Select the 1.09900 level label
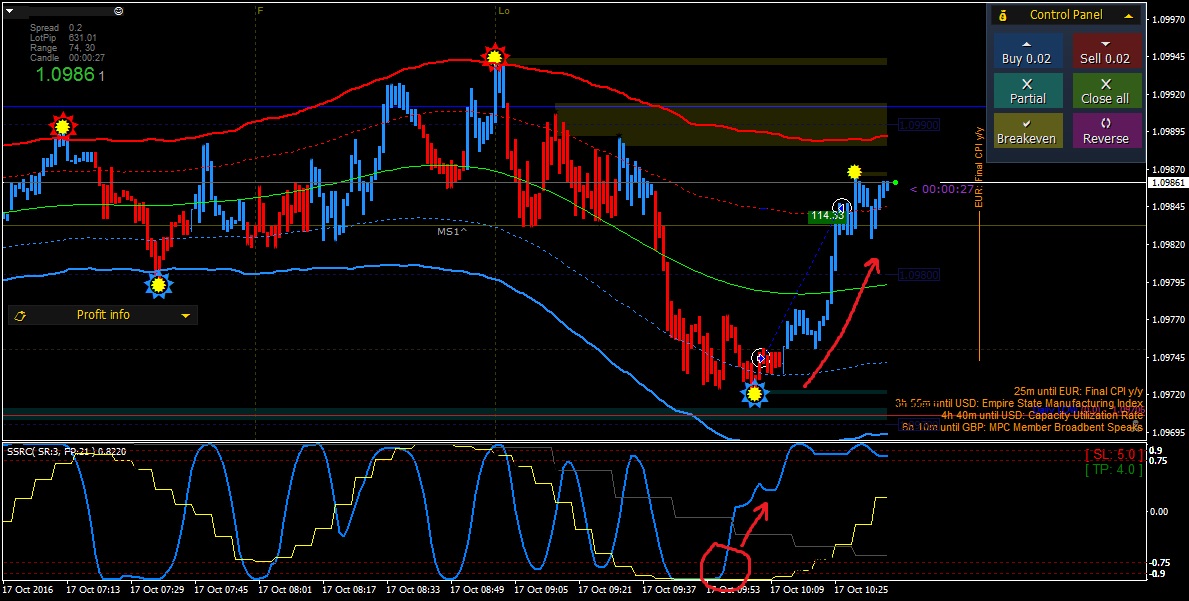1189x601 pixels. [918, 125]
